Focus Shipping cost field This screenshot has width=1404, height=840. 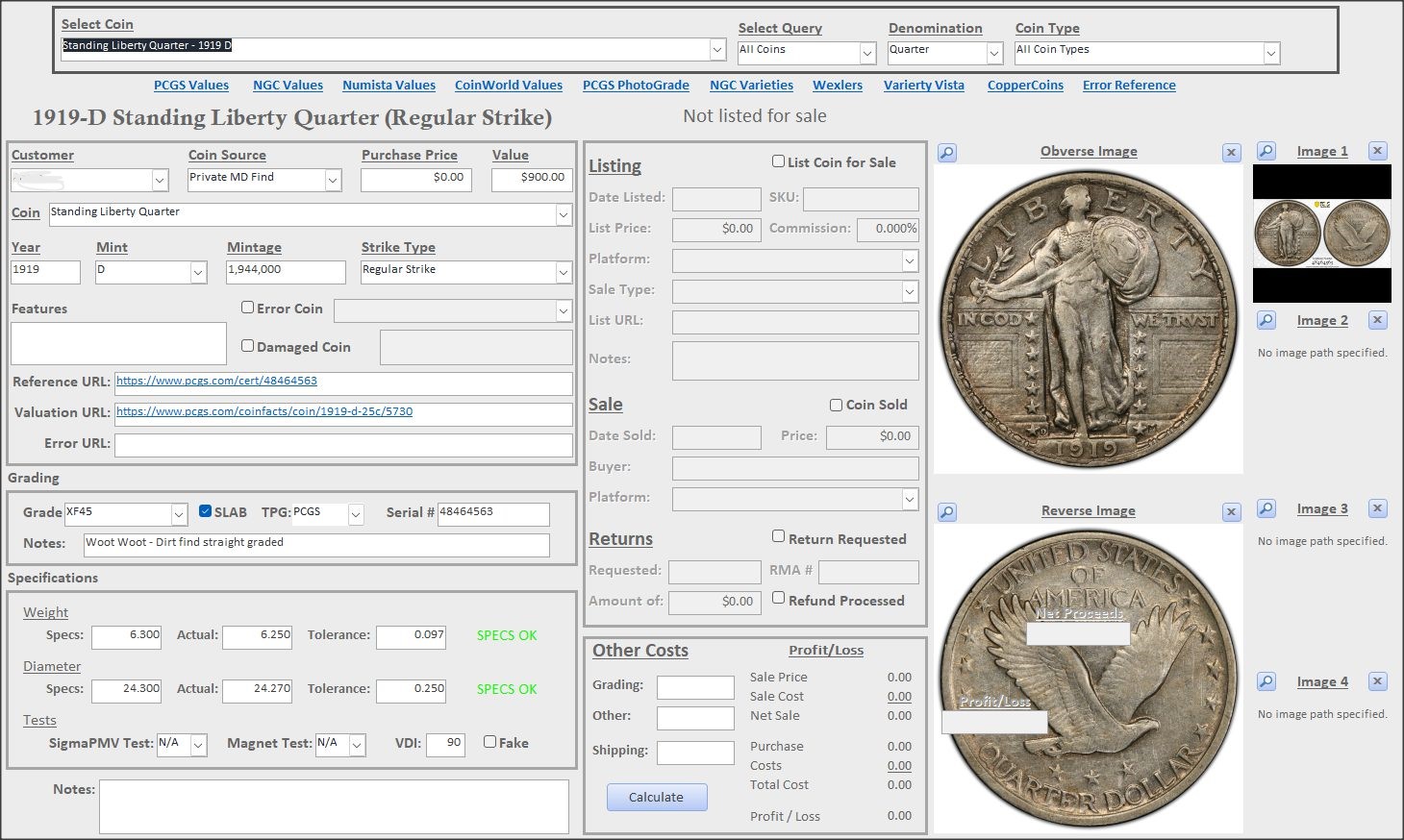(695, 753)
